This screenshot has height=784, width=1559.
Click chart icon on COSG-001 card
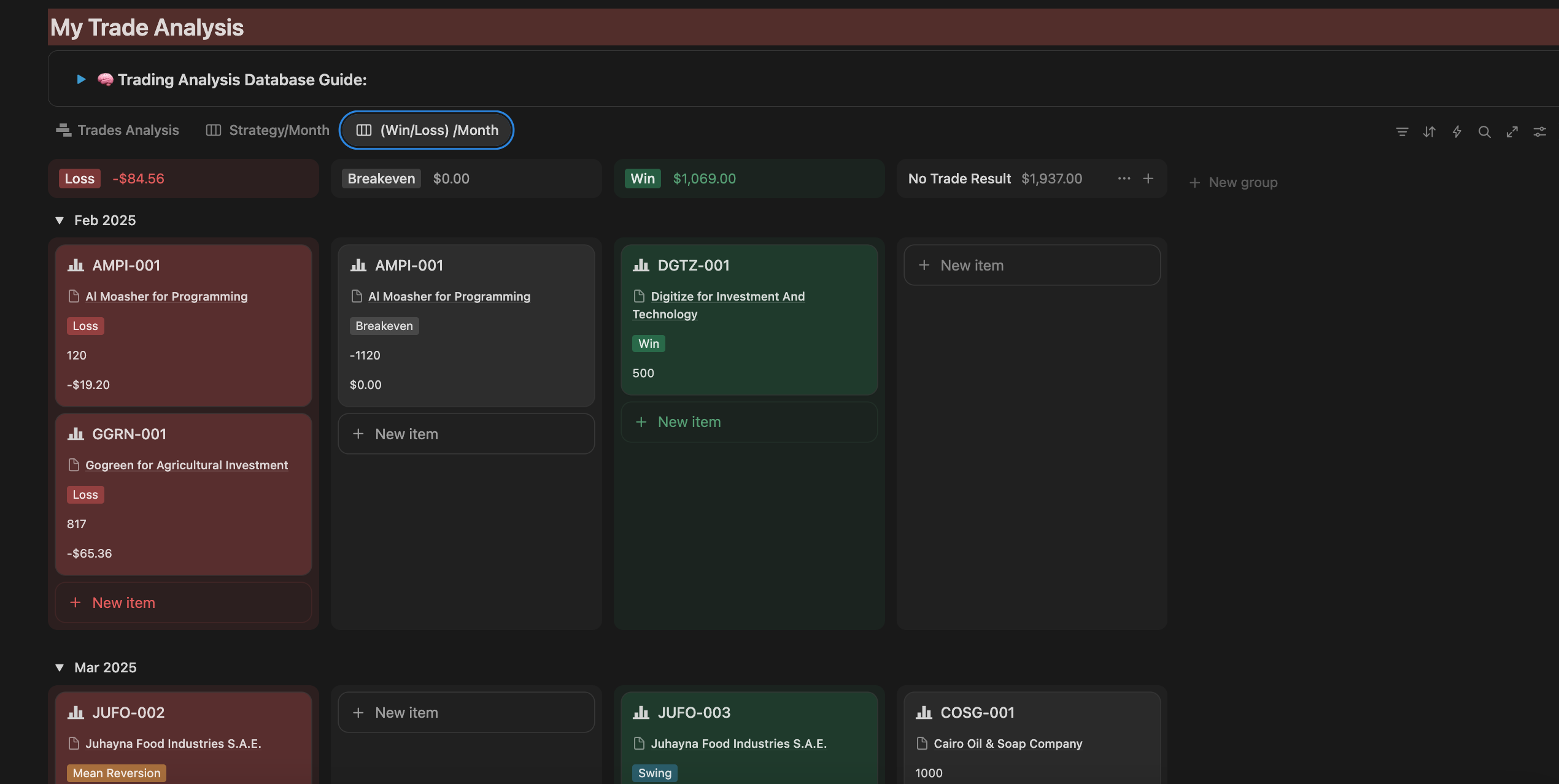(x=924, y=712)
